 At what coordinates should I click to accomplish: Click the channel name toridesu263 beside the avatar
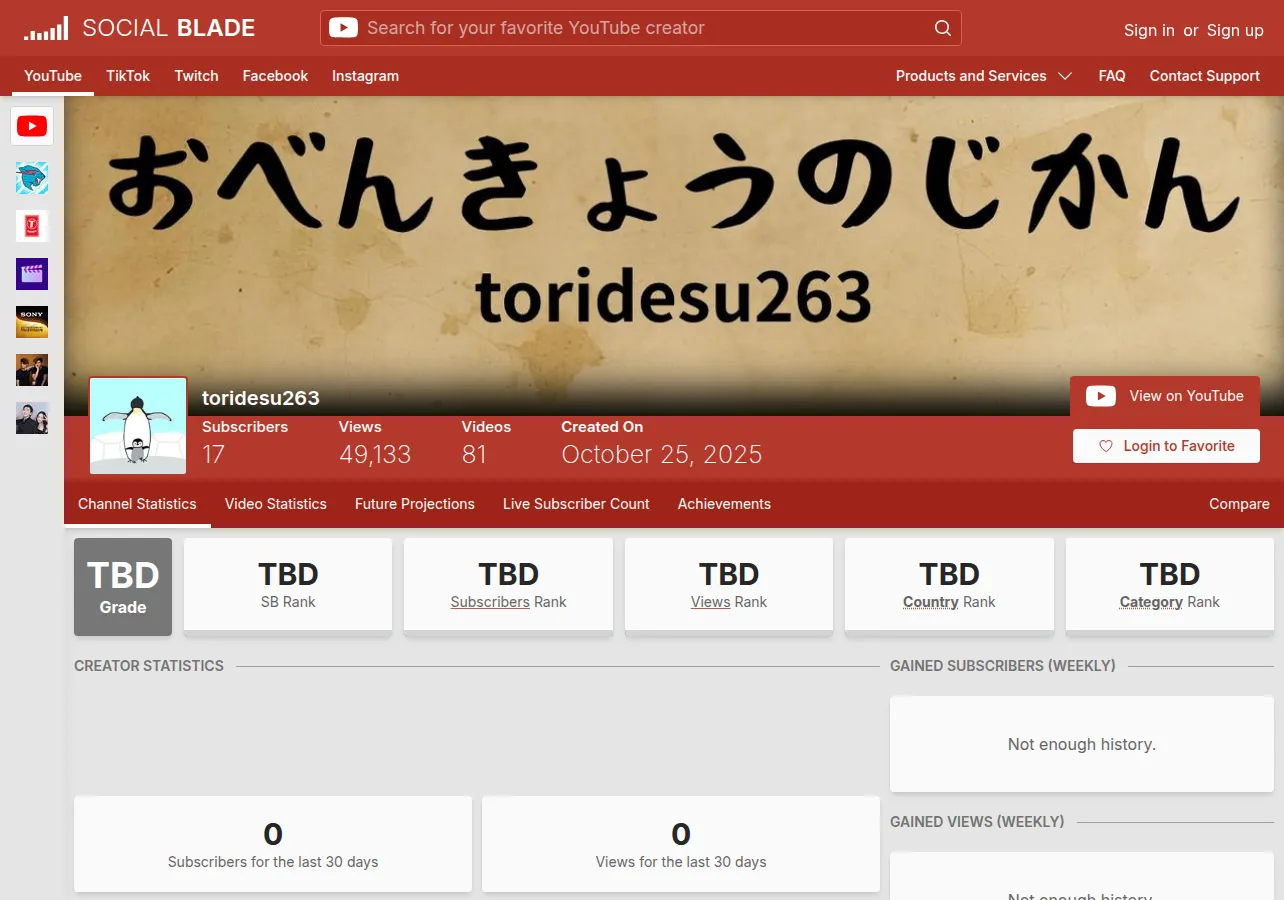[261, 398]
